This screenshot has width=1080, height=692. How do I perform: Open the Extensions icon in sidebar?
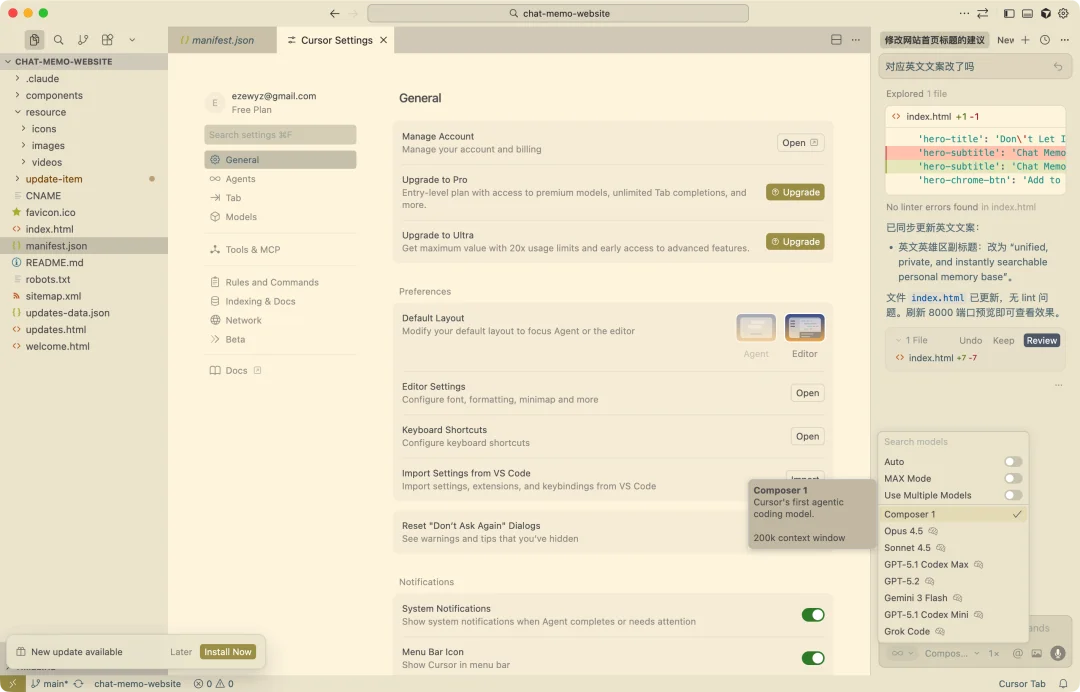(107, 40)
